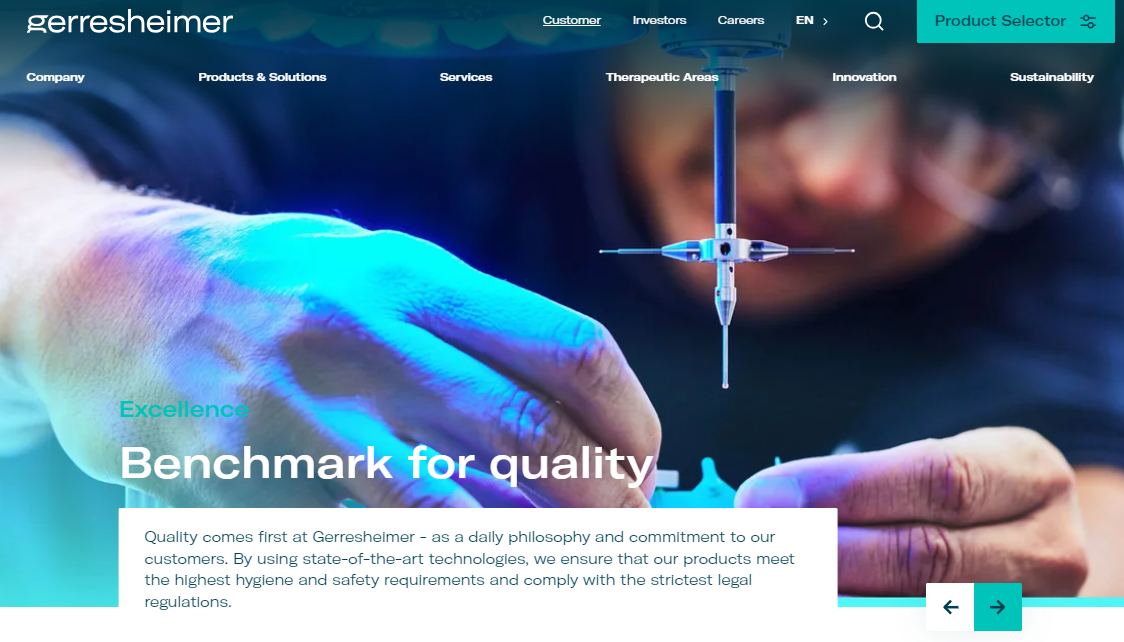Image resolution: width=1124 pixels, height=642 pixels.
Task: Click the Product Selector button
Action: click(x=1016, y=21)
